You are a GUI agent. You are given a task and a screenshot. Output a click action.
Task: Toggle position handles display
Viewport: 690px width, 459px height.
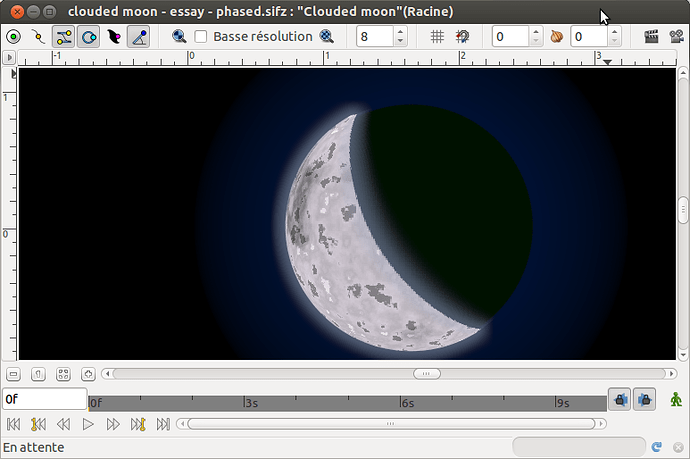click(x=13, y=37)
